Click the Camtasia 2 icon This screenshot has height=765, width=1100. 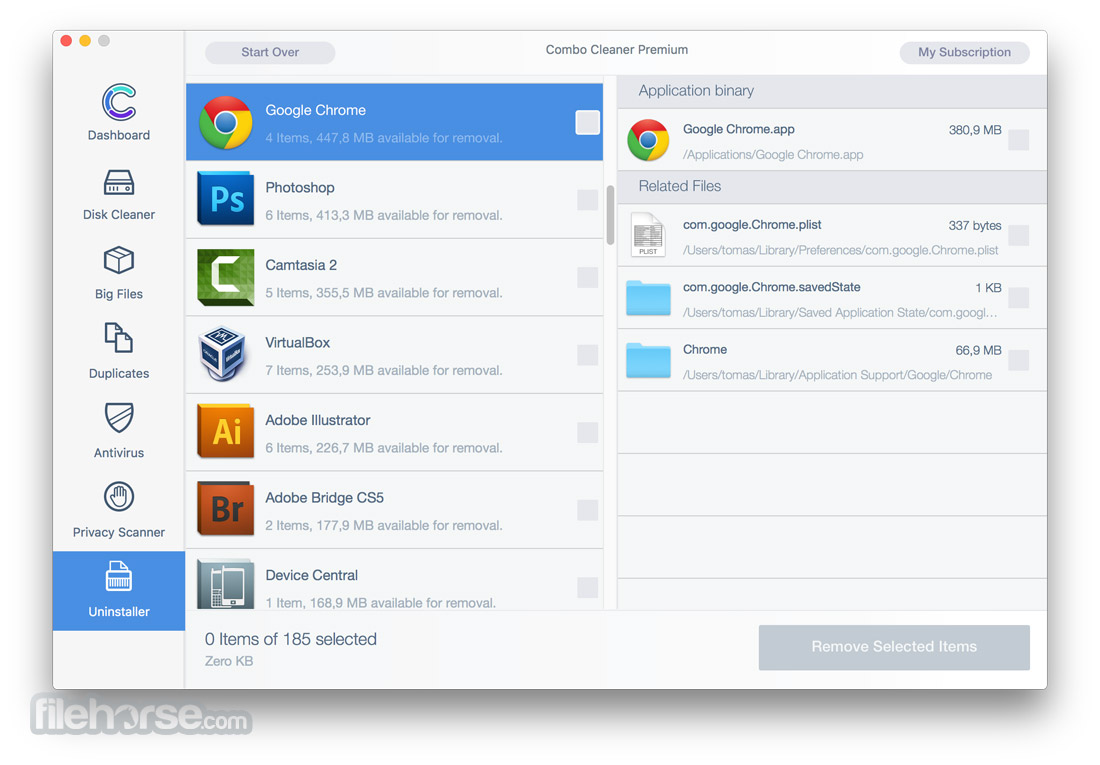click(x=226, y=277)
